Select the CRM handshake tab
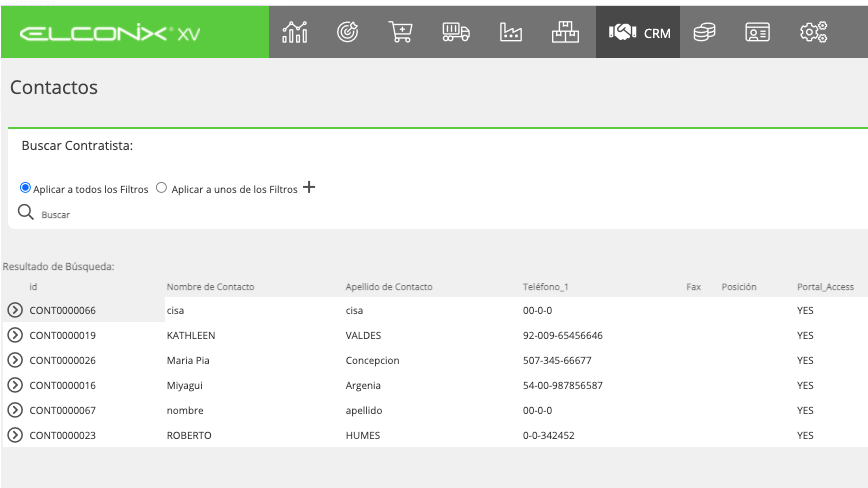The height and width of the screenshot is (488, 868). [638, 32]
